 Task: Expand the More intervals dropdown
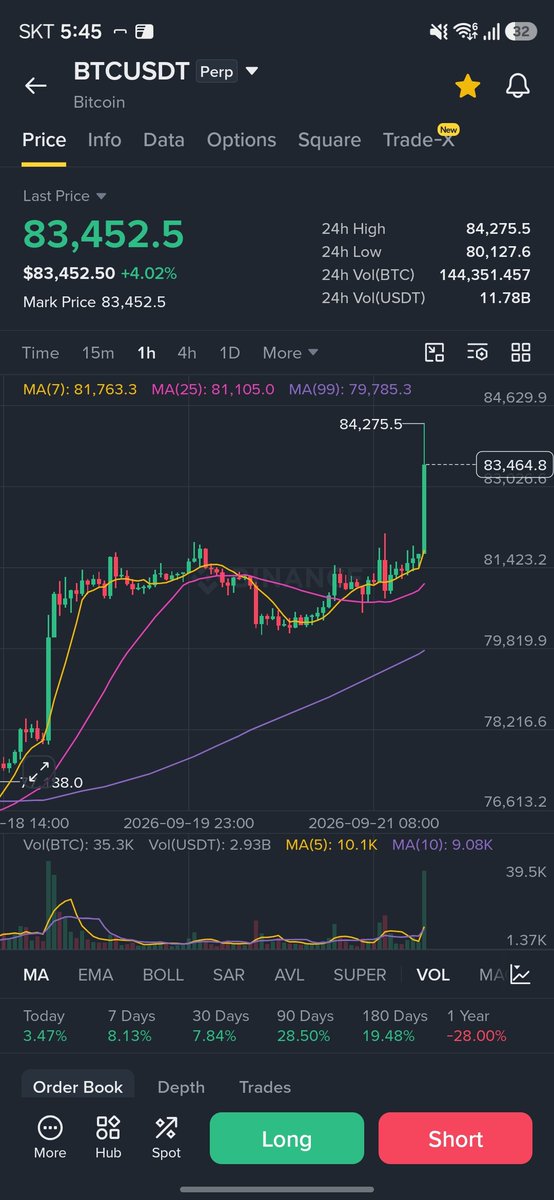(290, 353)
